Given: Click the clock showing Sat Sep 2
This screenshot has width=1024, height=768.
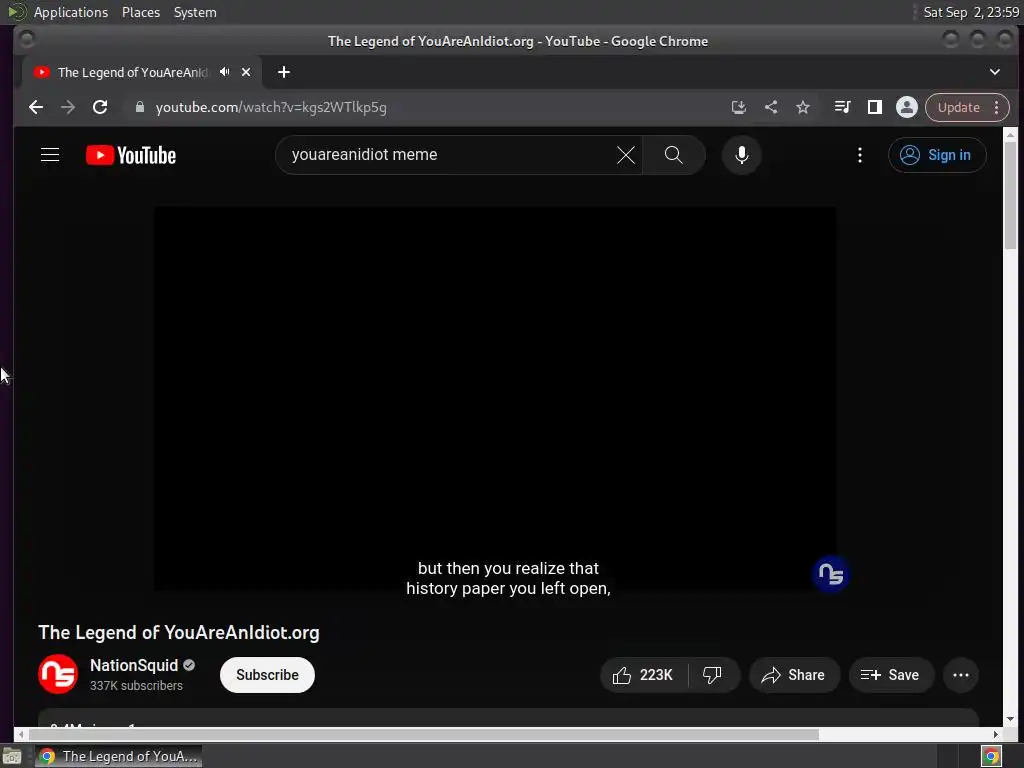Looking at the screenshot, I should point(971,12).
